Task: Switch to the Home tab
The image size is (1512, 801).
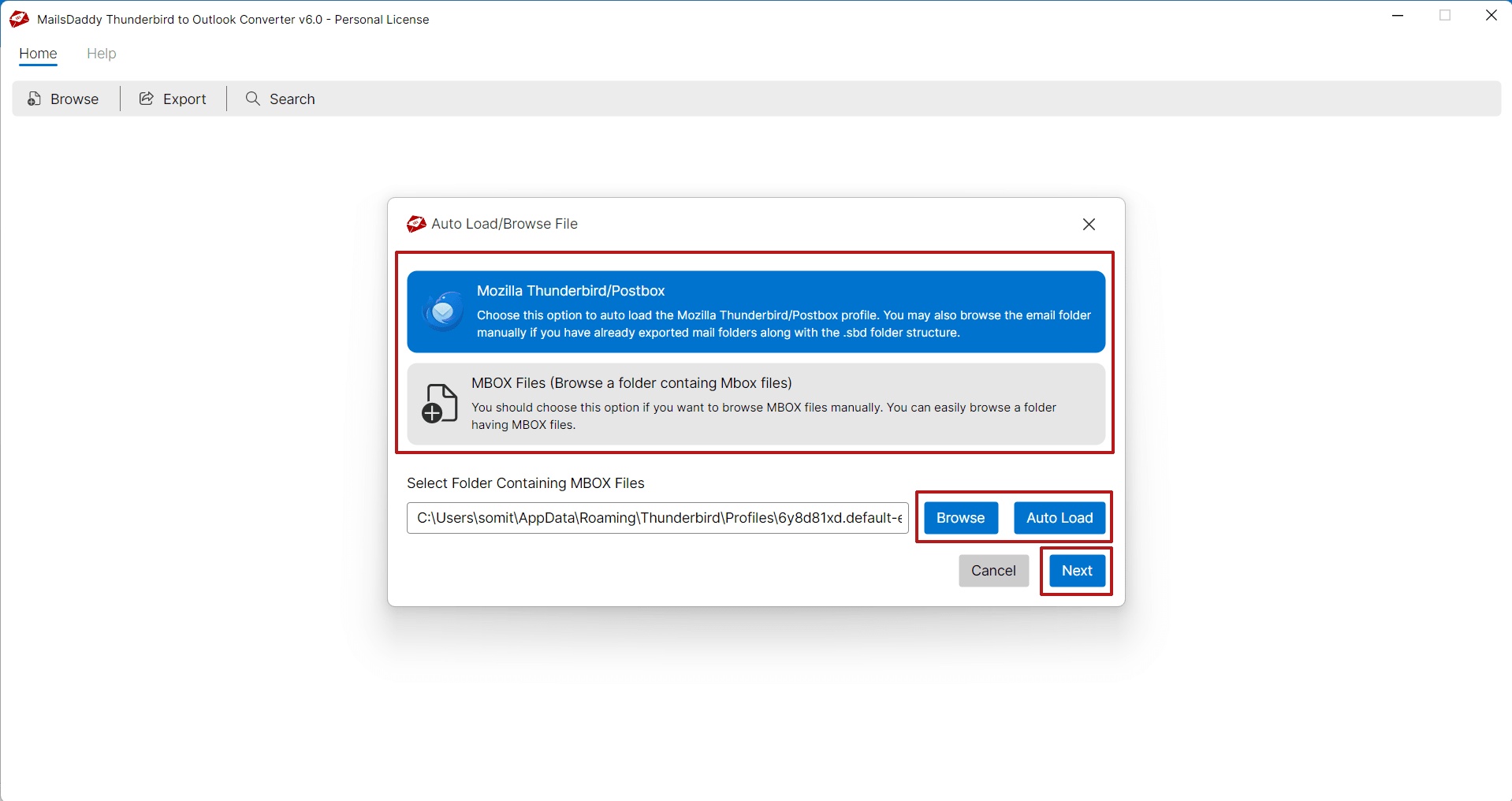Action: tap(37, 54)
